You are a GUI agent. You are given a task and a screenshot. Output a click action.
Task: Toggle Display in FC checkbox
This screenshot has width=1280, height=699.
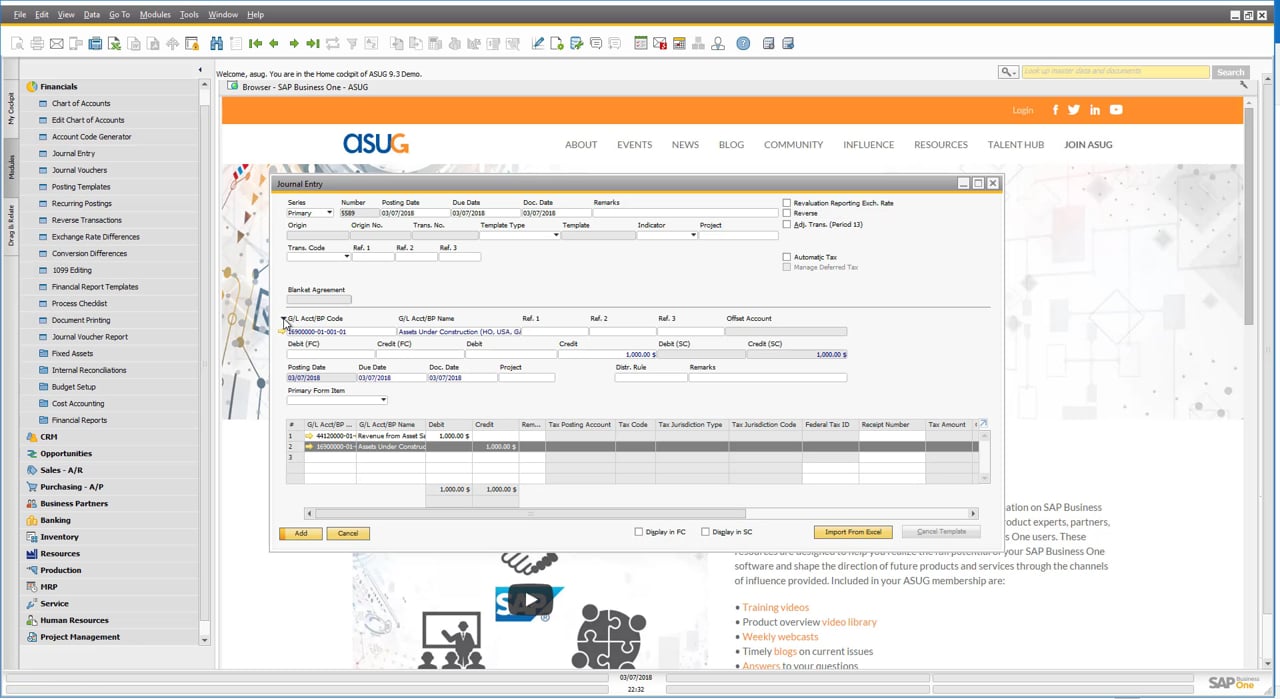(x=639, y=532)
